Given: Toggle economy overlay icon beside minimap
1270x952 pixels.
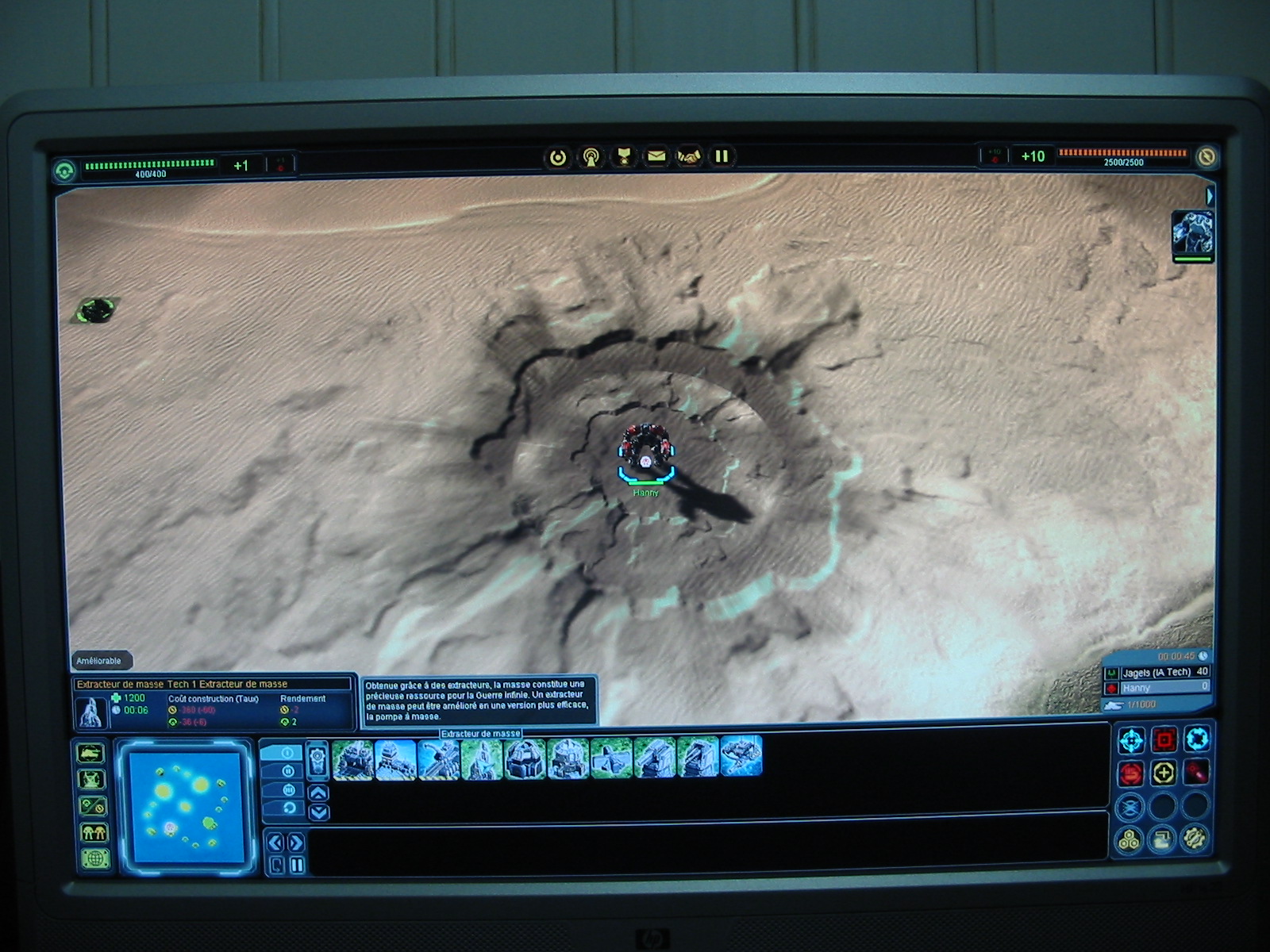Looking at the screenshot, I should coord(92,806).
